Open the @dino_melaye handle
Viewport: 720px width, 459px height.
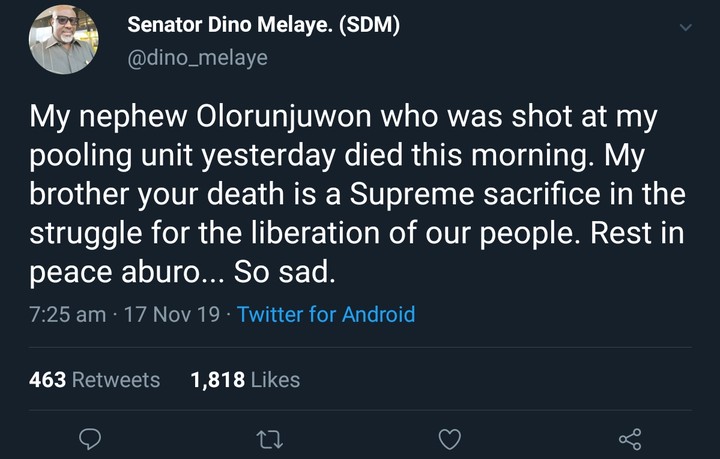[198, 58]
